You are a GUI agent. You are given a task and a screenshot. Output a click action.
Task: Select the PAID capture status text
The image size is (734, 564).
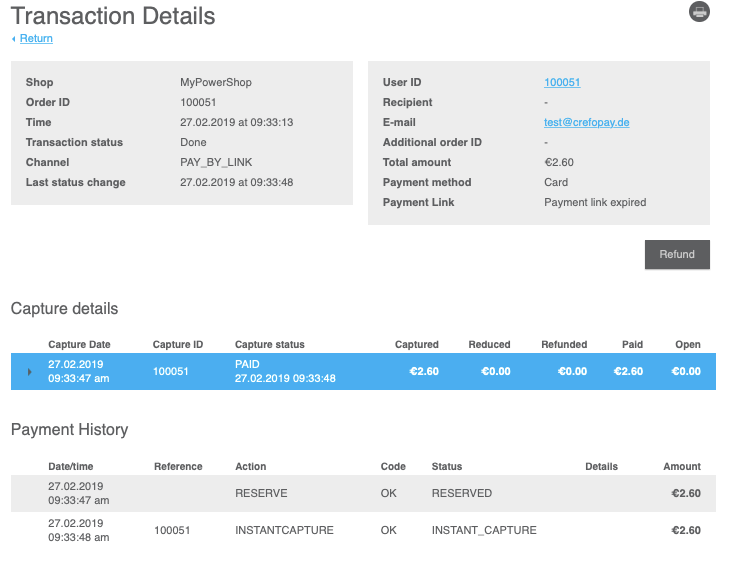click(x=247, y=364)
